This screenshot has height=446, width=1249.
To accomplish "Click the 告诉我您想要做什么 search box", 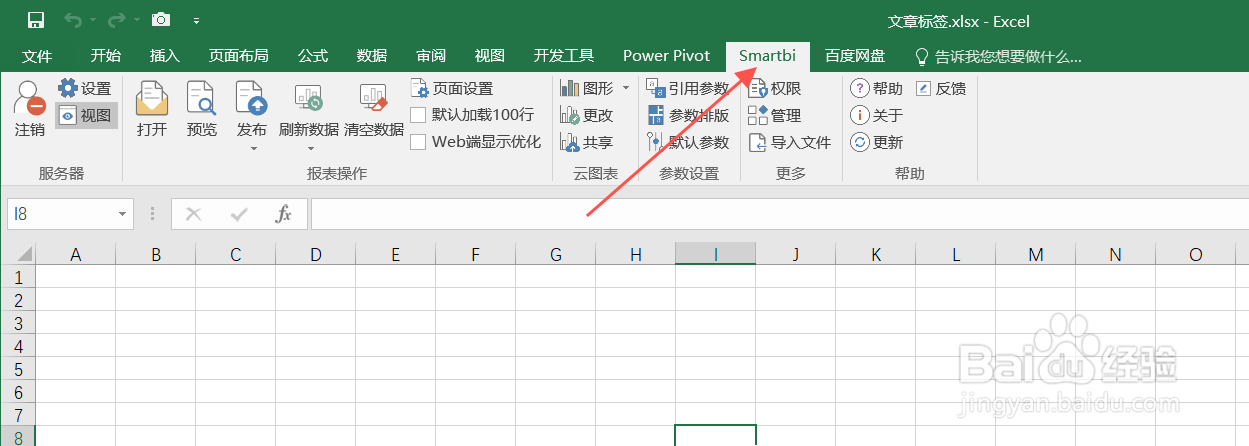I will (998, 57).
